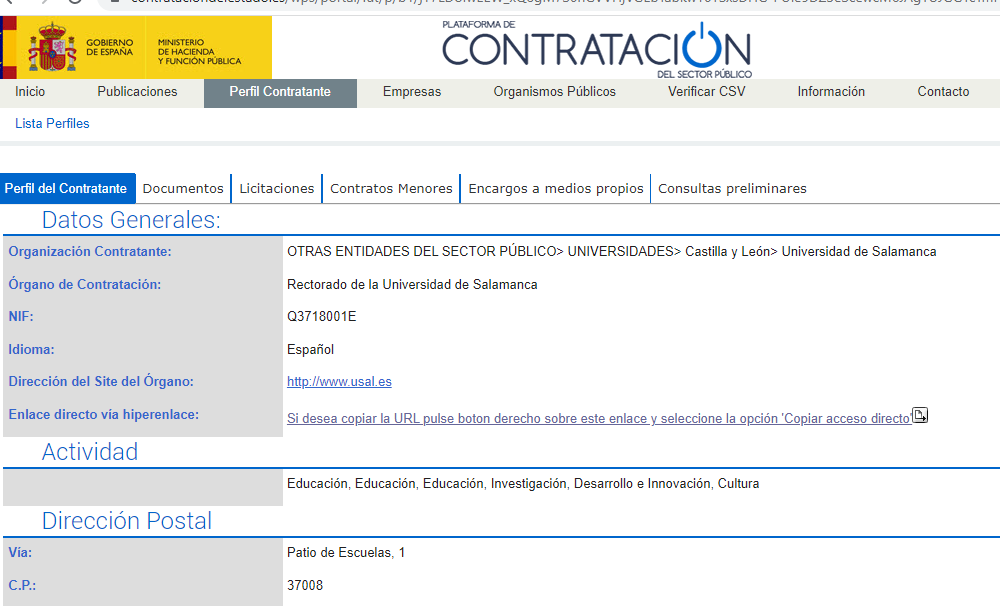
Task: Switch to the Consultas preliminares tab
Action: (732, 189)
